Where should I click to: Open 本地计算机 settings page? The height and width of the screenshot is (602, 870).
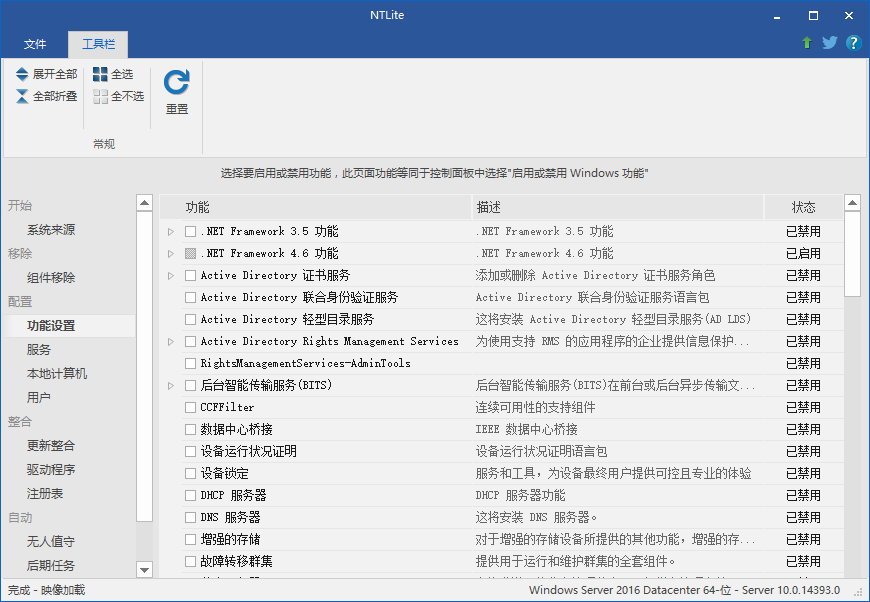(x=57, y=373)
